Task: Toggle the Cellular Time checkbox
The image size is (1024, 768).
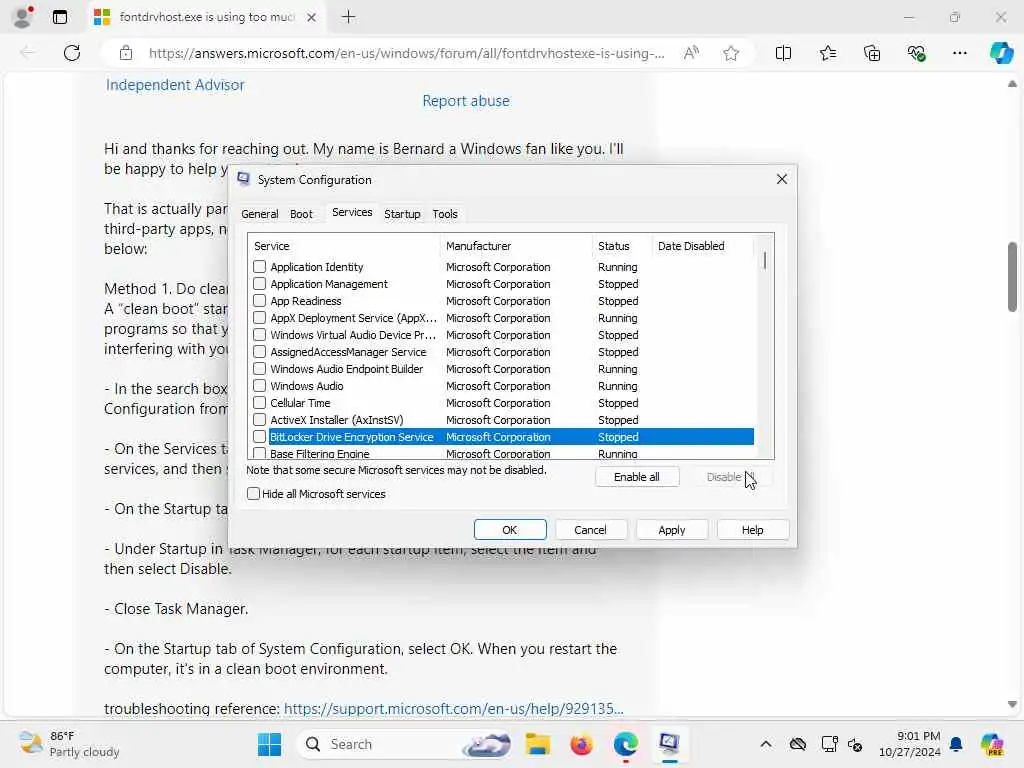Action: tap(259, 402)
